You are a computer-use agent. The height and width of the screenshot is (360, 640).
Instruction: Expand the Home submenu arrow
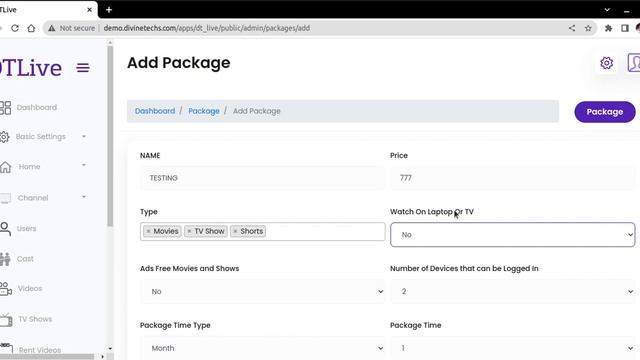coord(84,165)
